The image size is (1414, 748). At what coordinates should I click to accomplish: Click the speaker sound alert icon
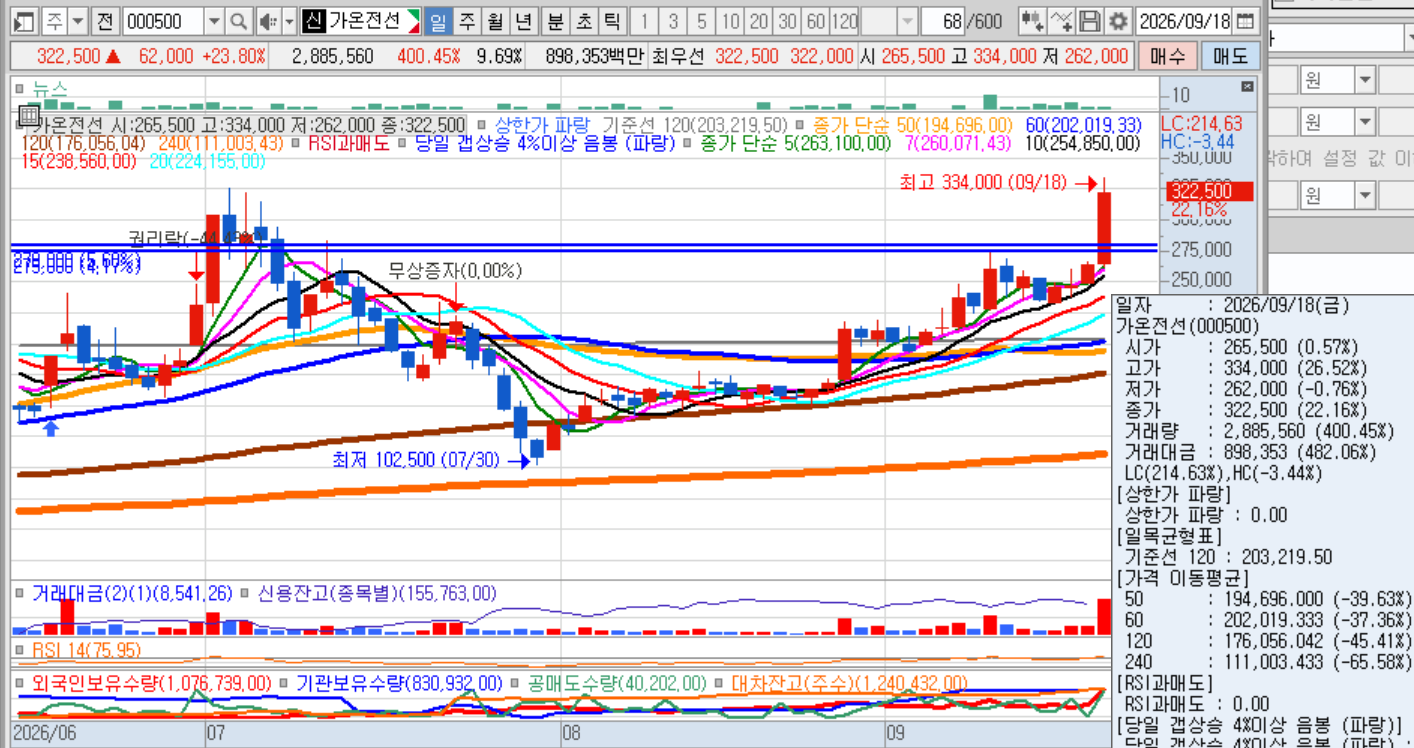click(x=267, y=21)
